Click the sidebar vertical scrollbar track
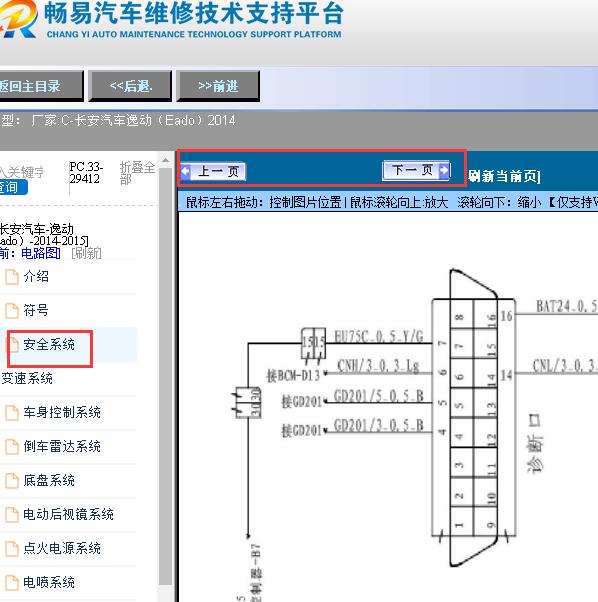Image resolution: width=598 pixels, height=602 pixels. 165,376
